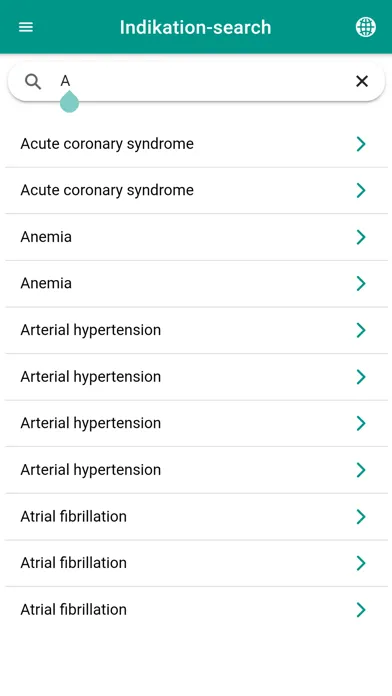The width and height of the screenshot is (392, 696).
Task: Tap chevron on third Arterial hypertension row
Action: [x=361, y=423]
